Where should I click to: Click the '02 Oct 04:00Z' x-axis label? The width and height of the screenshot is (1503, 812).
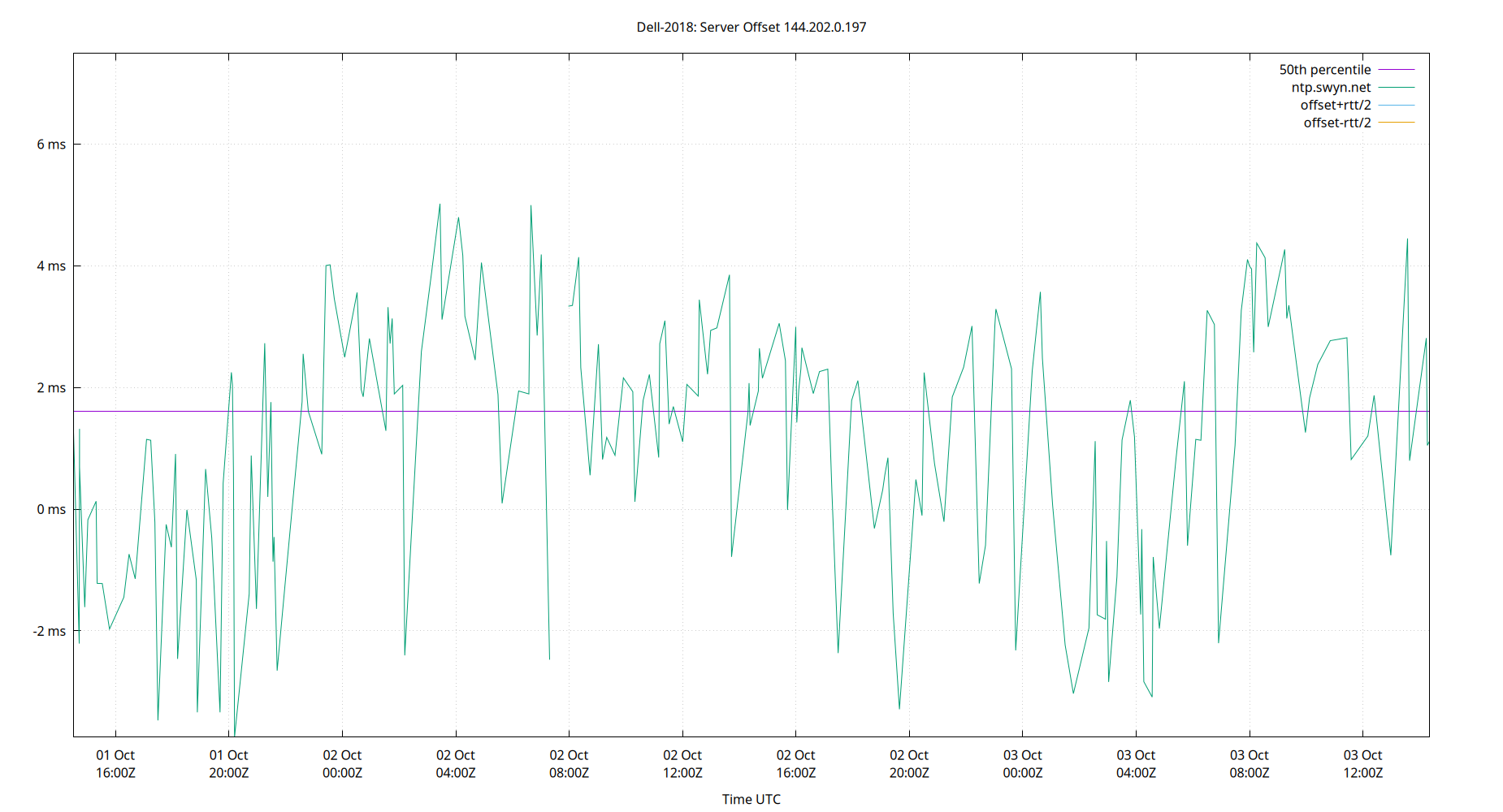coord(456,764)
